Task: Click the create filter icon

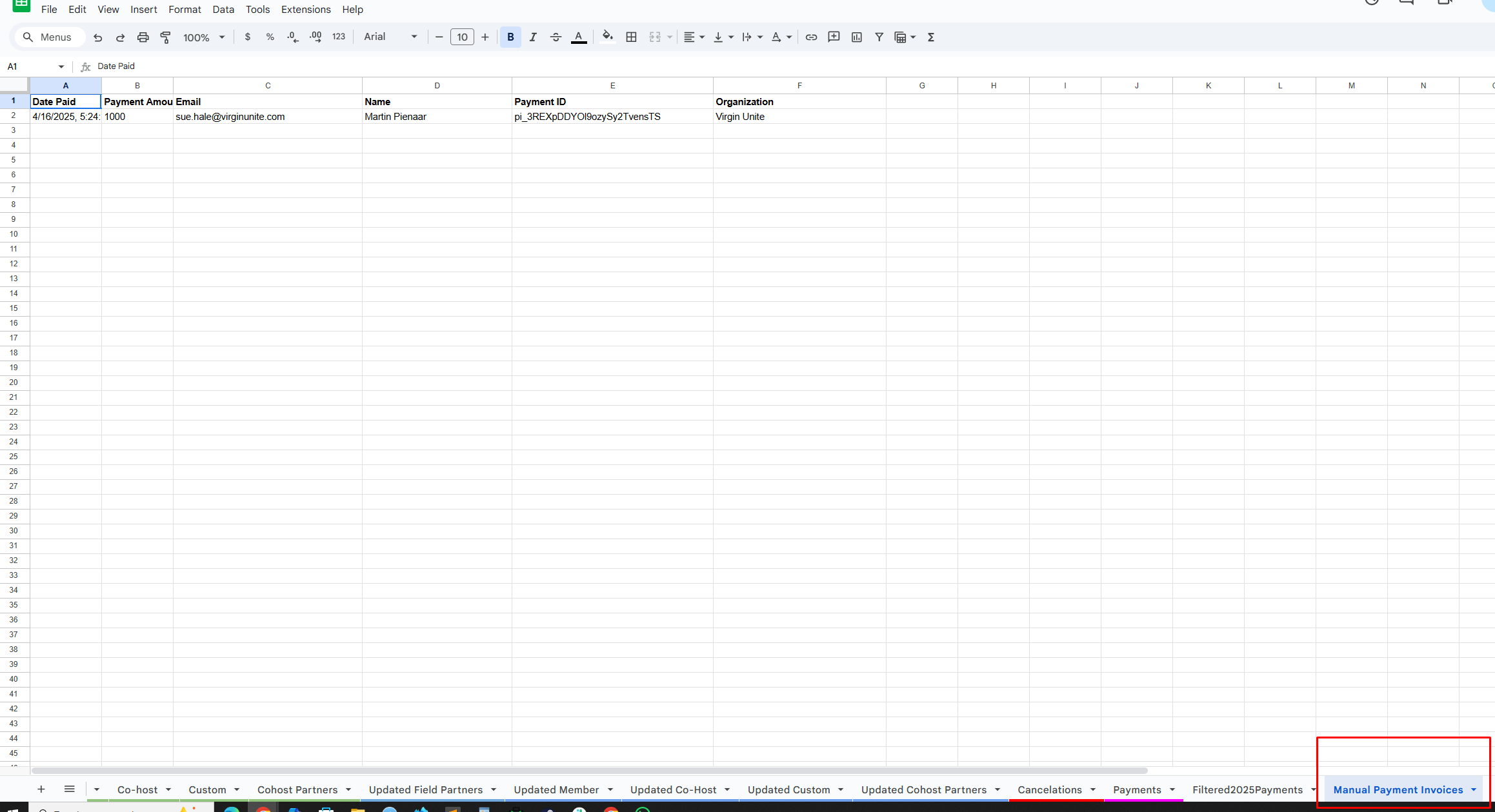Action: pos(879,37)
